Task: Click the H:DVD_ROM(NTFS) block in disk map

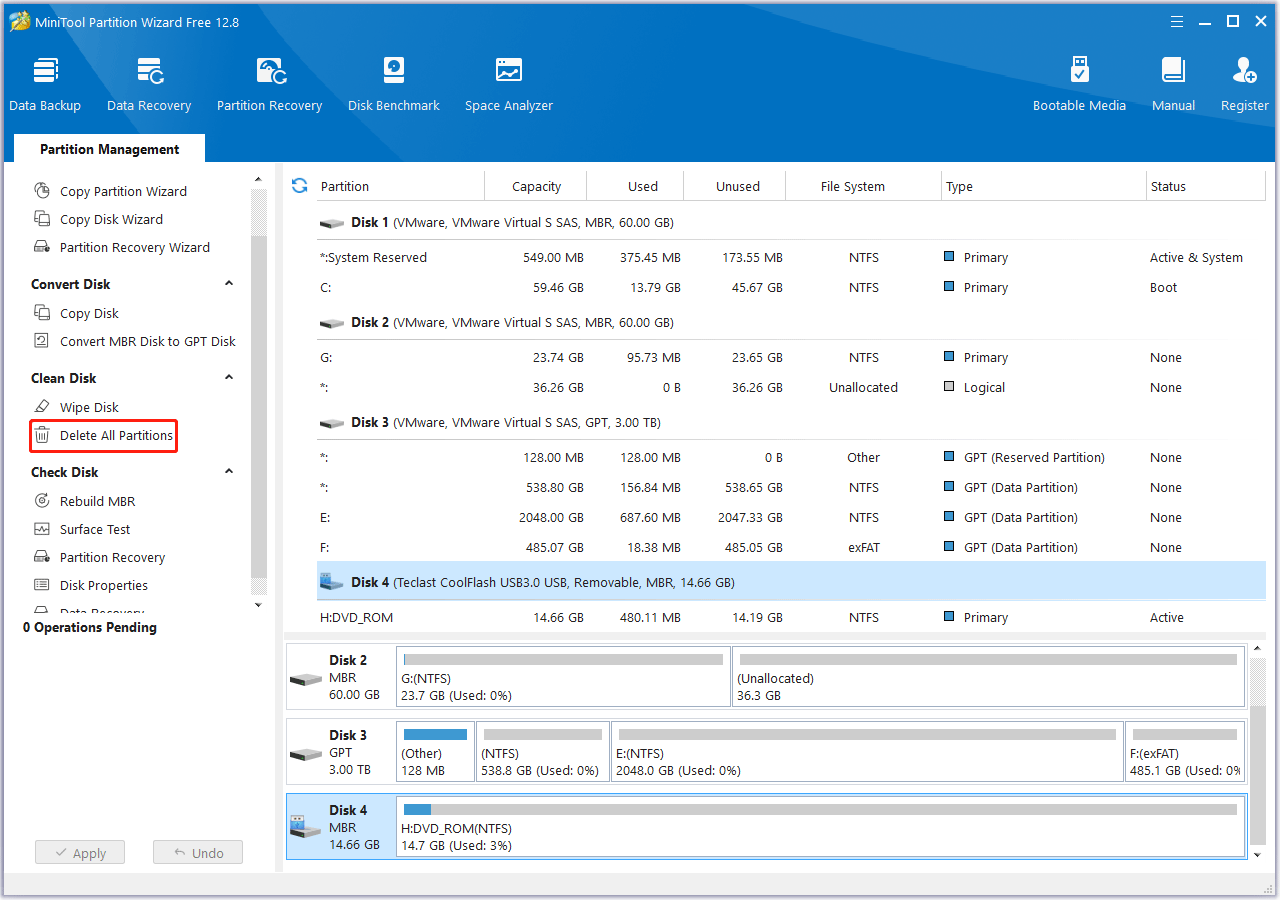Action: 820,827
